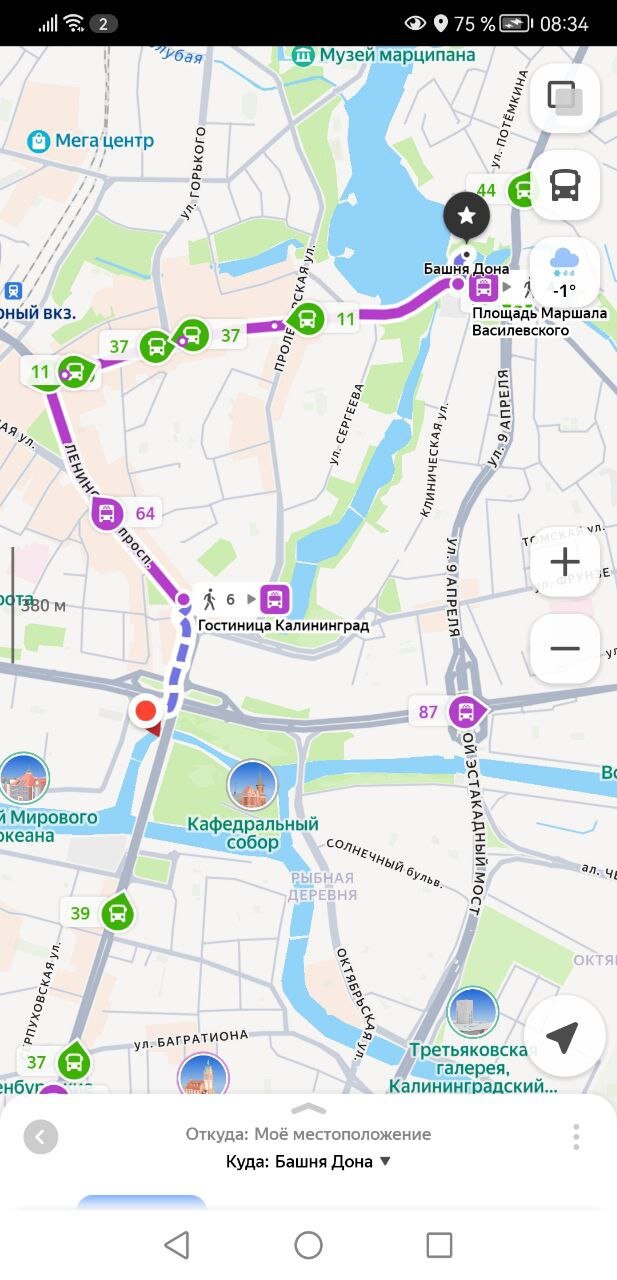Image resolution: width=617 pixels, height=1280 pixels.
Task: Select the Башня Дона favorite star pin
Action: coord(467,214)
